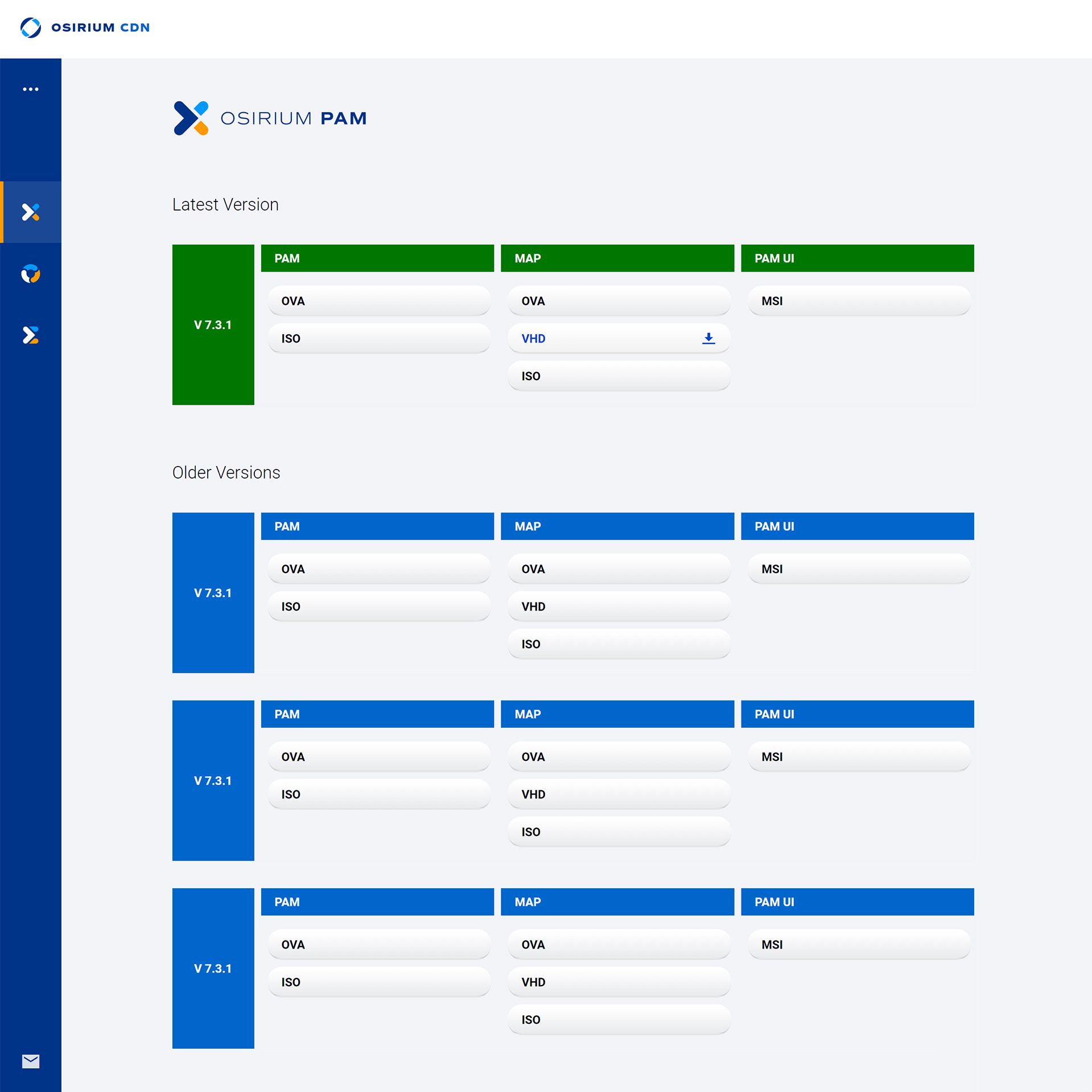
Task: Download PAM ISO in the middle Older Versions block
Action: coord(379,794)
